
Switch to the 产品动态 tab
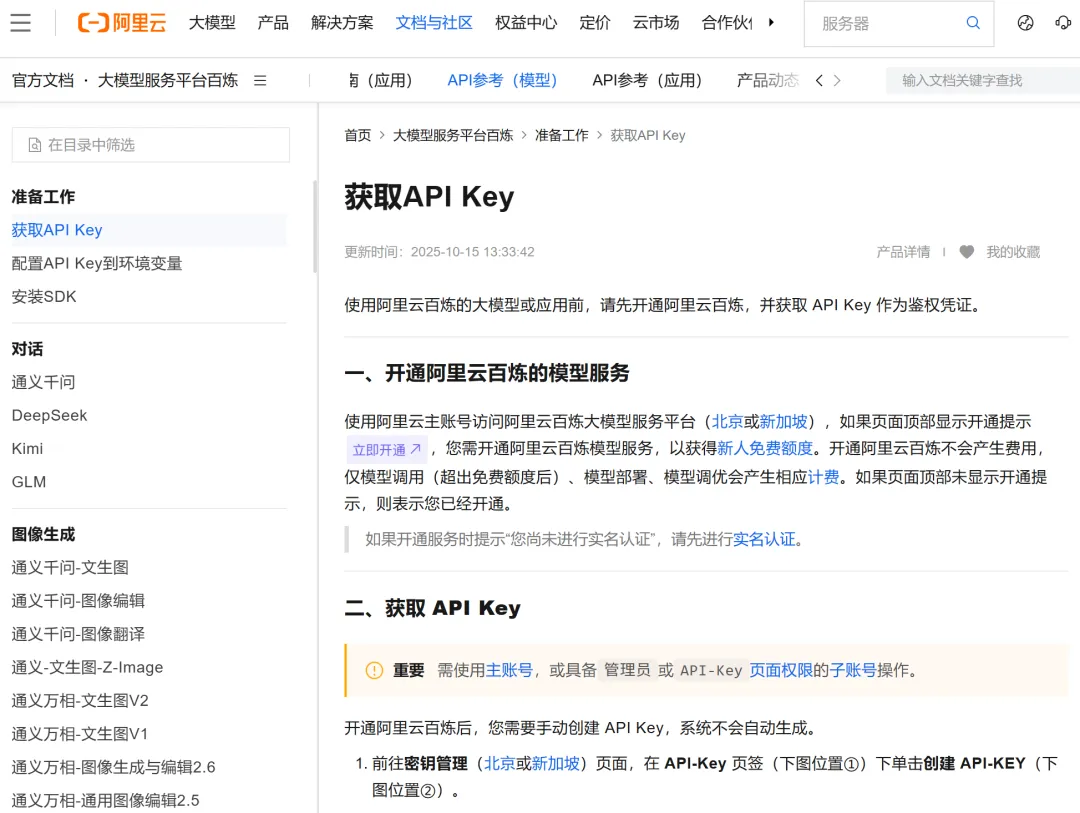(x=767, y=81)
